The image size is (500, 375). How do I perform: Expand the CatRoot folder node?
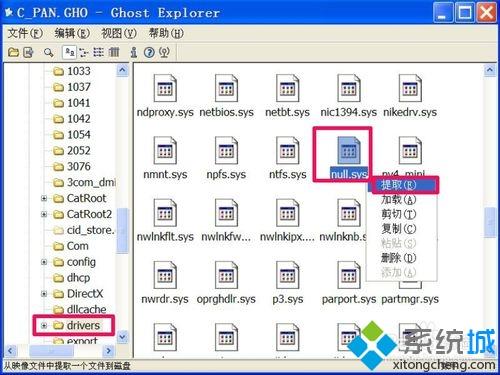click(x=44, y=198)
